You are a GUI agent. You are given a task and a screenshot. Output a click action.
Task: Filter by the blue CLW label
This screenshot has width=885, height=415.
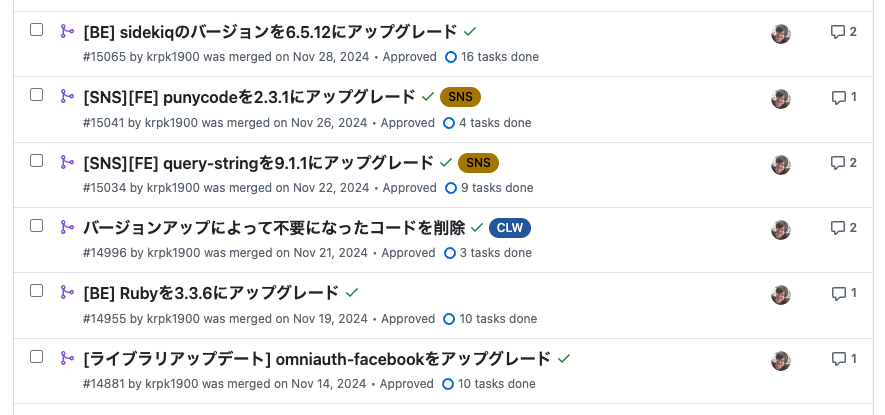coord(509,228)
